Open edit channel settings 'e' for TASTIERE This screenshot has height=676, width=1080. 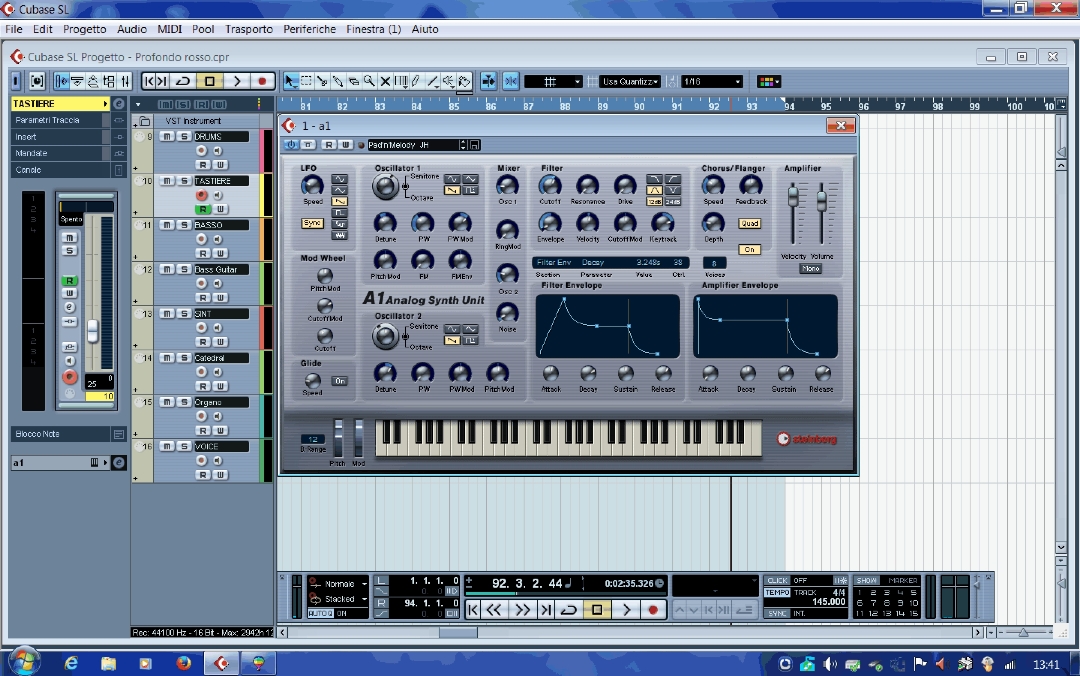tap(118, 103)
